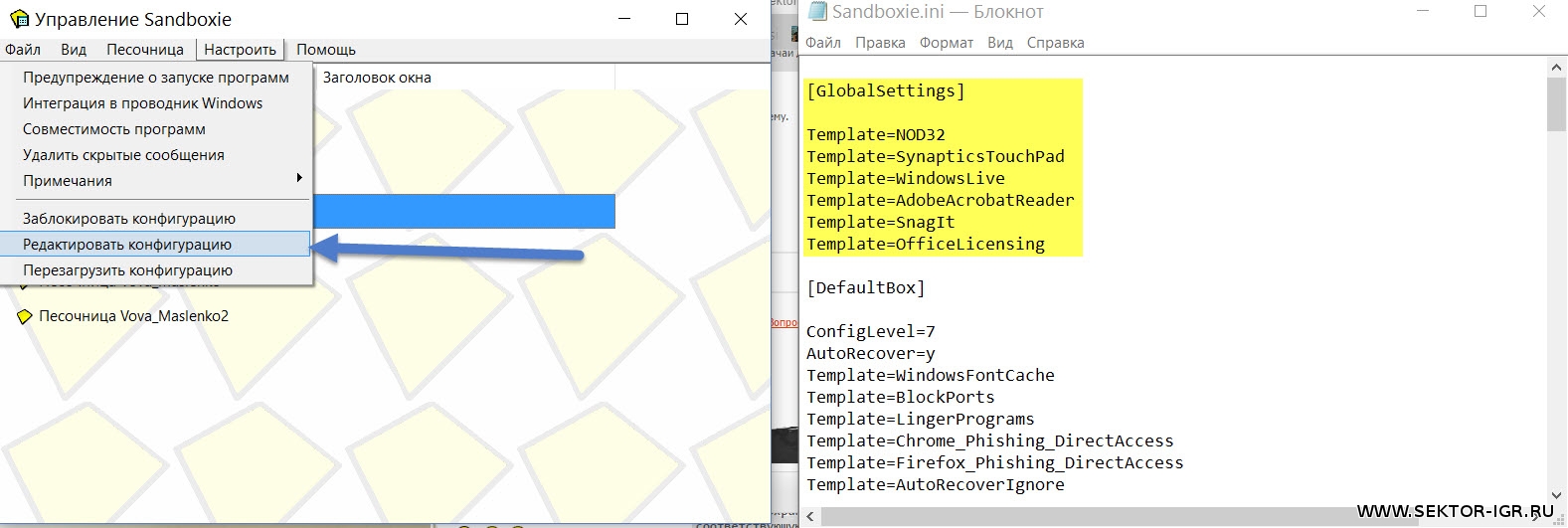The width and height of the screenshot is (1568, 528).
Task: Click the Notepad scroll up arrow
Action: click(1557, 67)
